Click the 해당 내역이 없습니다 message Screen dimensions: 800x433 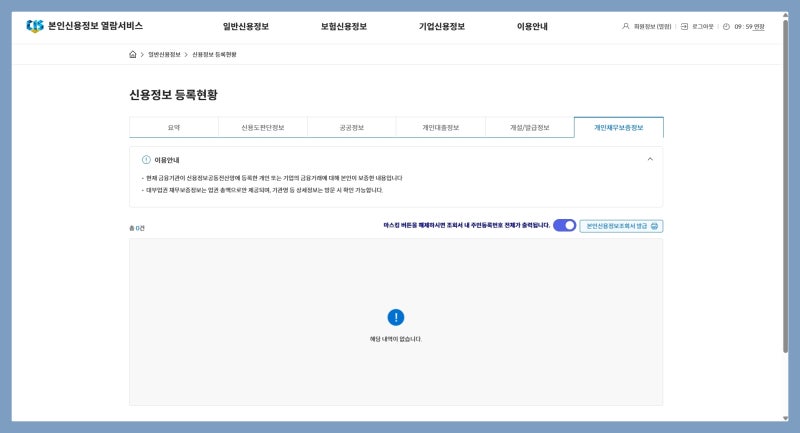(396, 339)
